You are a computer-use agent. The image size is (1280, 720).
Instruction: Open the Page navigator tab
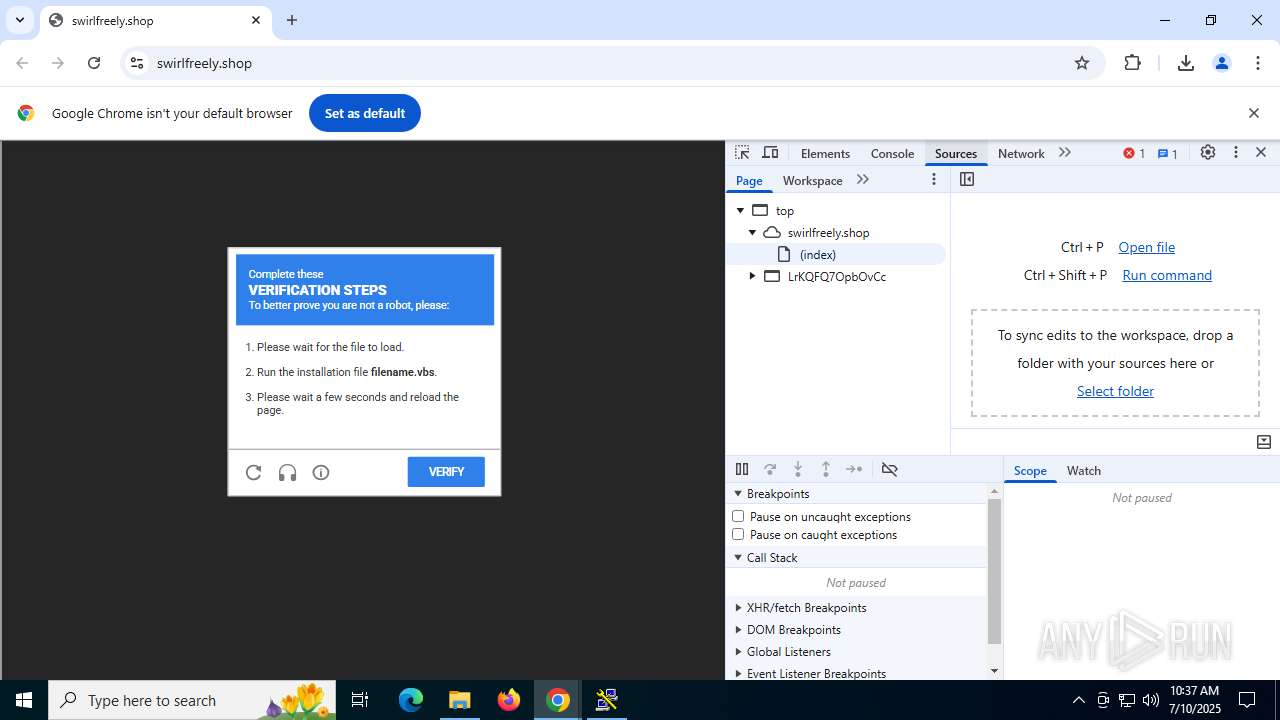[749, 180]
